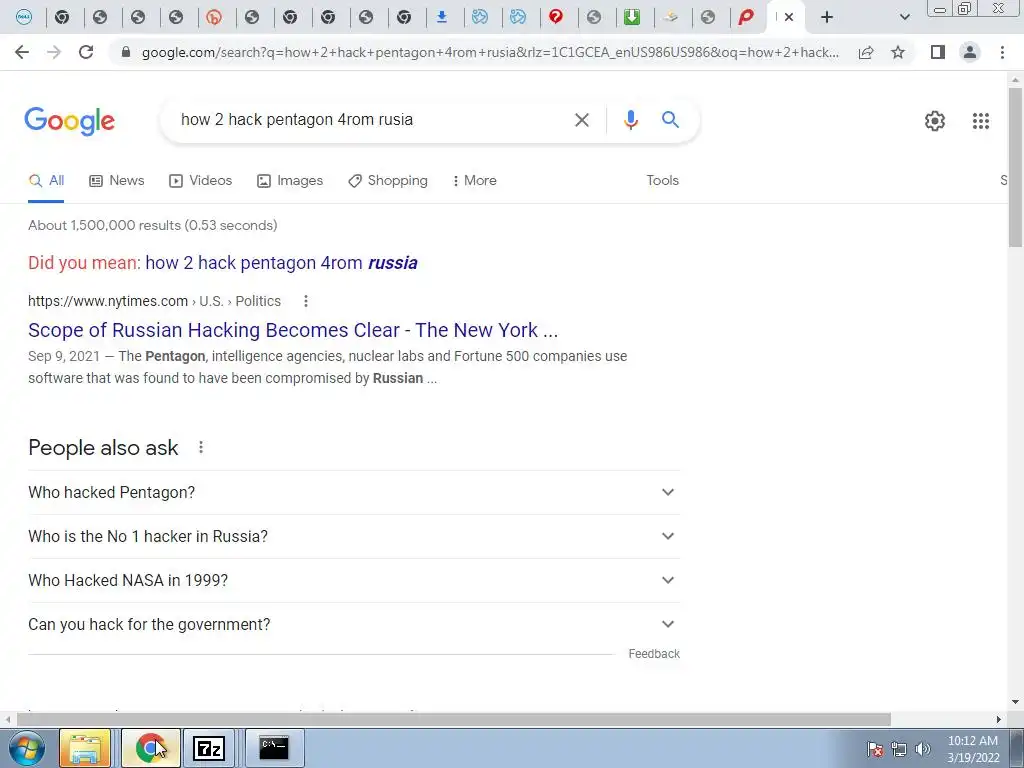The height and width of the screenshot is (768, 1024).
Task: Switch to the blue download-arrow tab
Action: click(442, 17)
